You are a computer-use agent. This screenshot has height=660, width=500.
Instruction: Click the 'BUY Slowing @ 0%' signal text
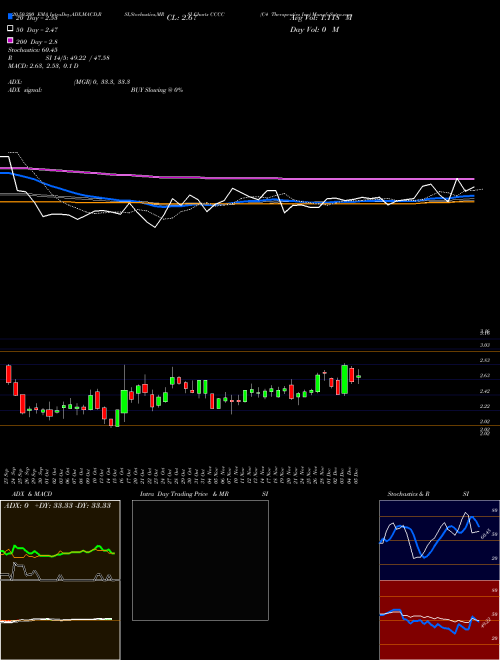coord(157,90)
